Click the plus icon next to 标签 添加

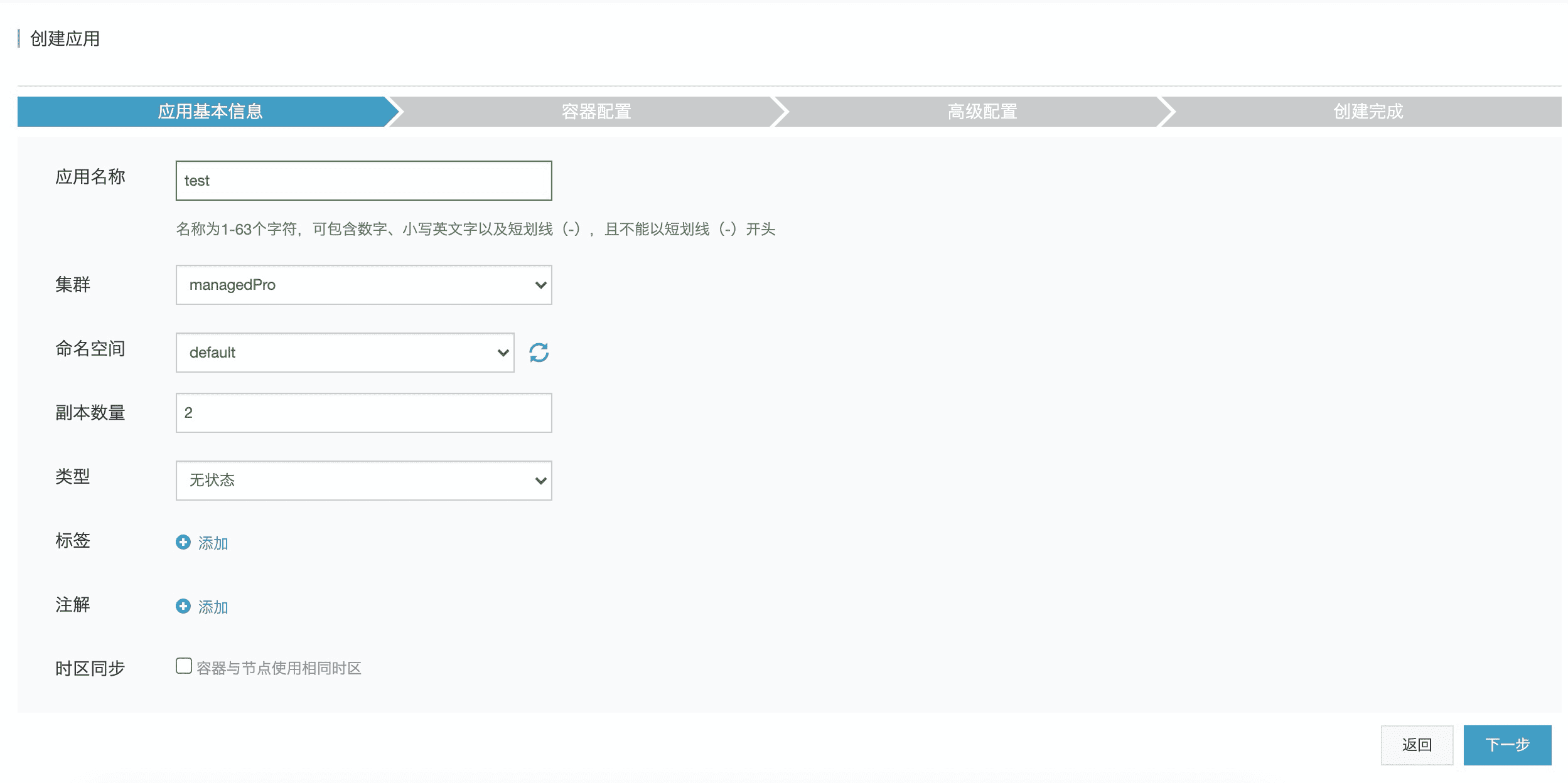[183, 542]
